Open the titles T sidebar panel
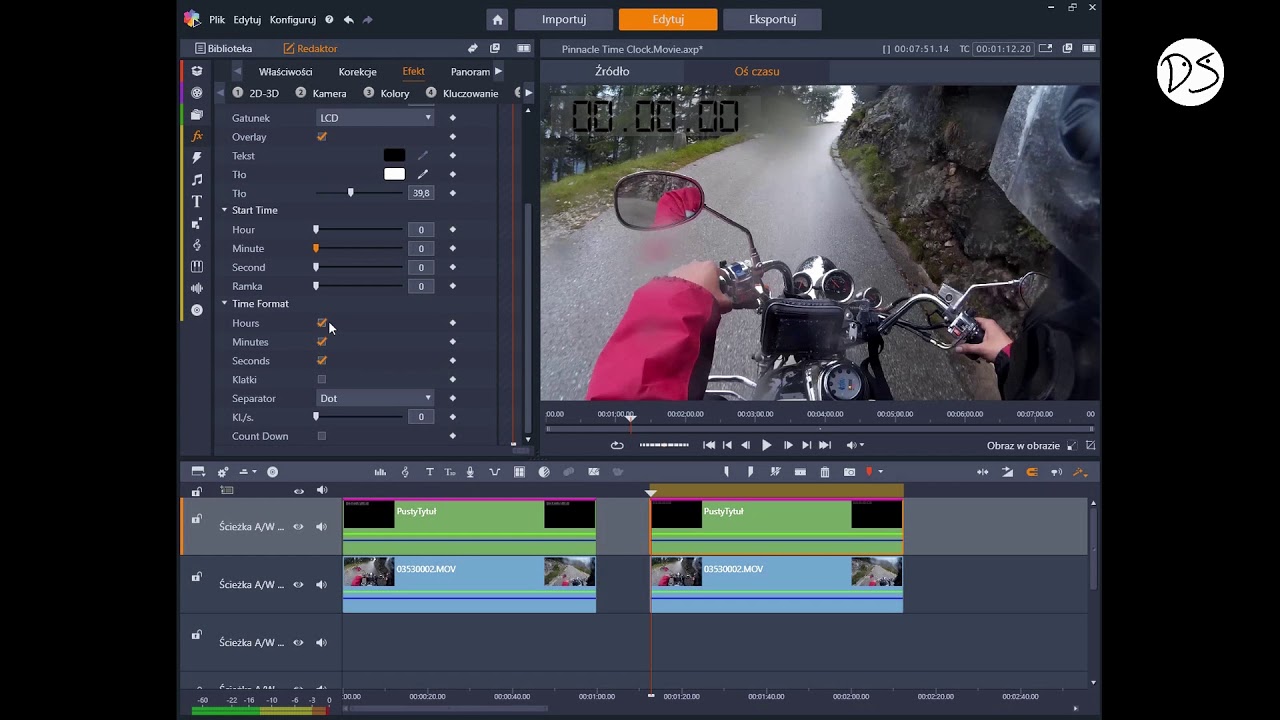Screen dimensions: 1280x720 tap(197, 201)
